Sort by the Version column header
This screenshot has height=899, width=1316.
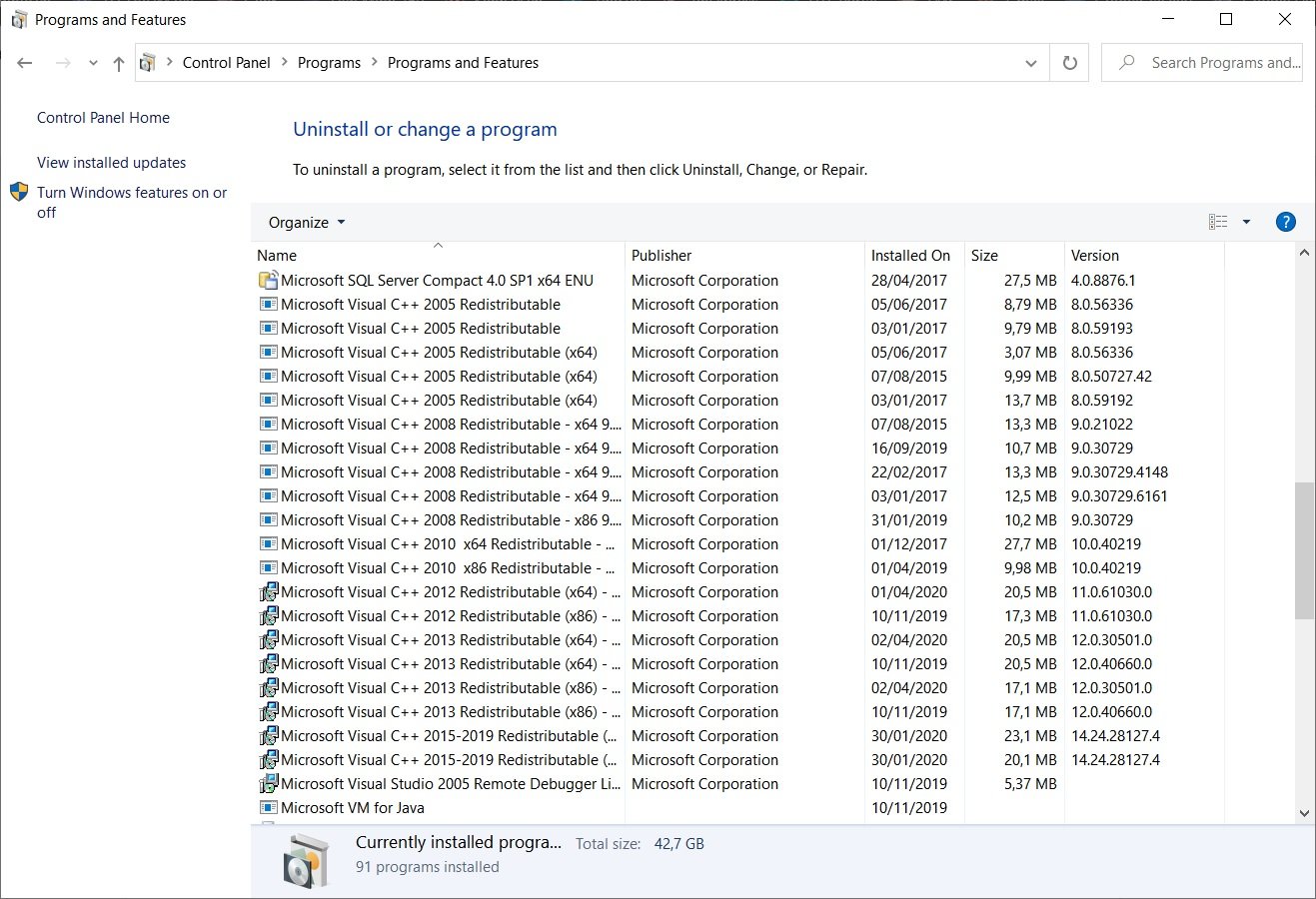(1144, 256)
